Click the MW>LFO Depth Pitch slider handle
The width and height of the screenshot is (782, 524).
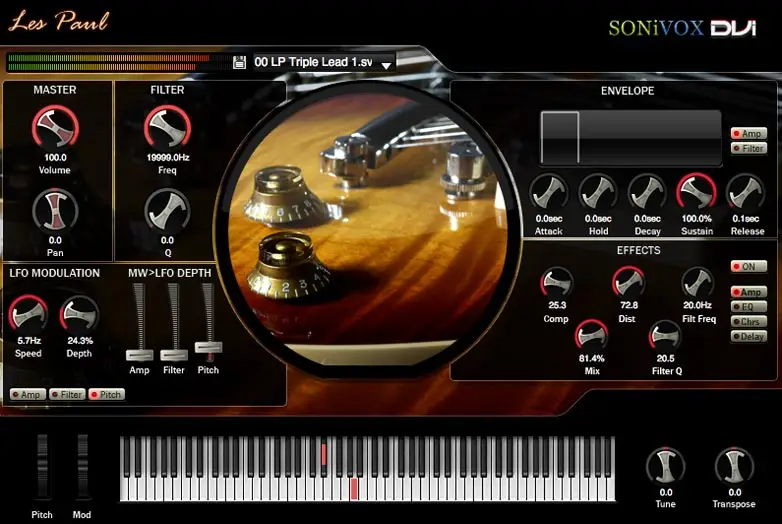pyautogui.click(x=208, y=348)
